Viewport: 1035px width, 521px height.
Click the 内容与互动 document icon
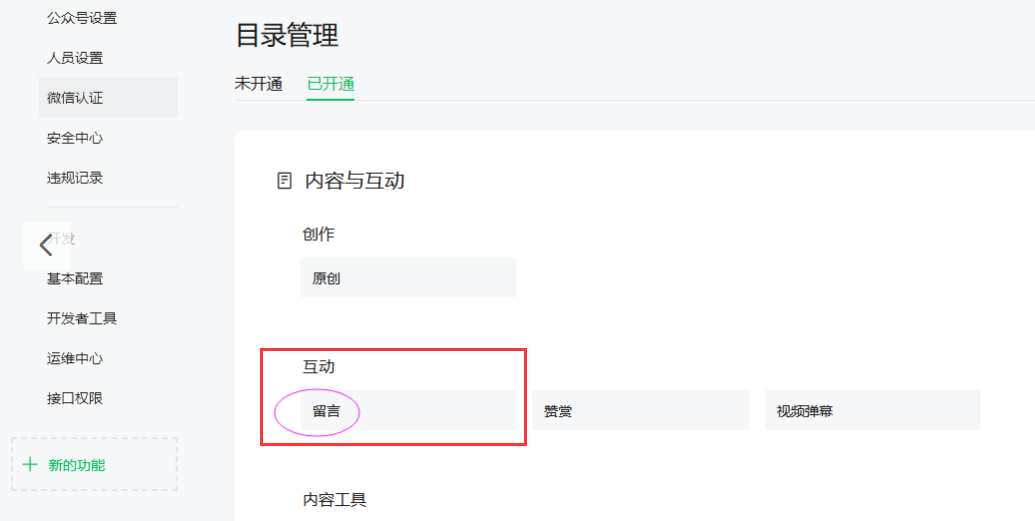[284, 181]
